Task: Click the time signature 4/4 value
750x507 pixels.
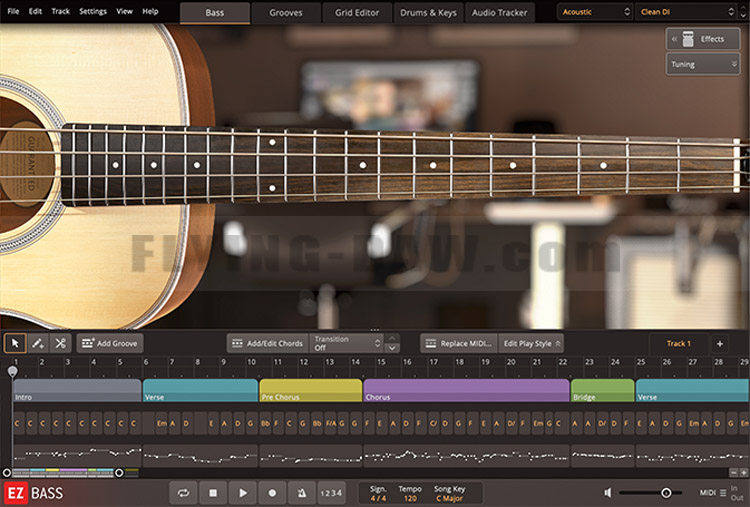Action: 378,498
